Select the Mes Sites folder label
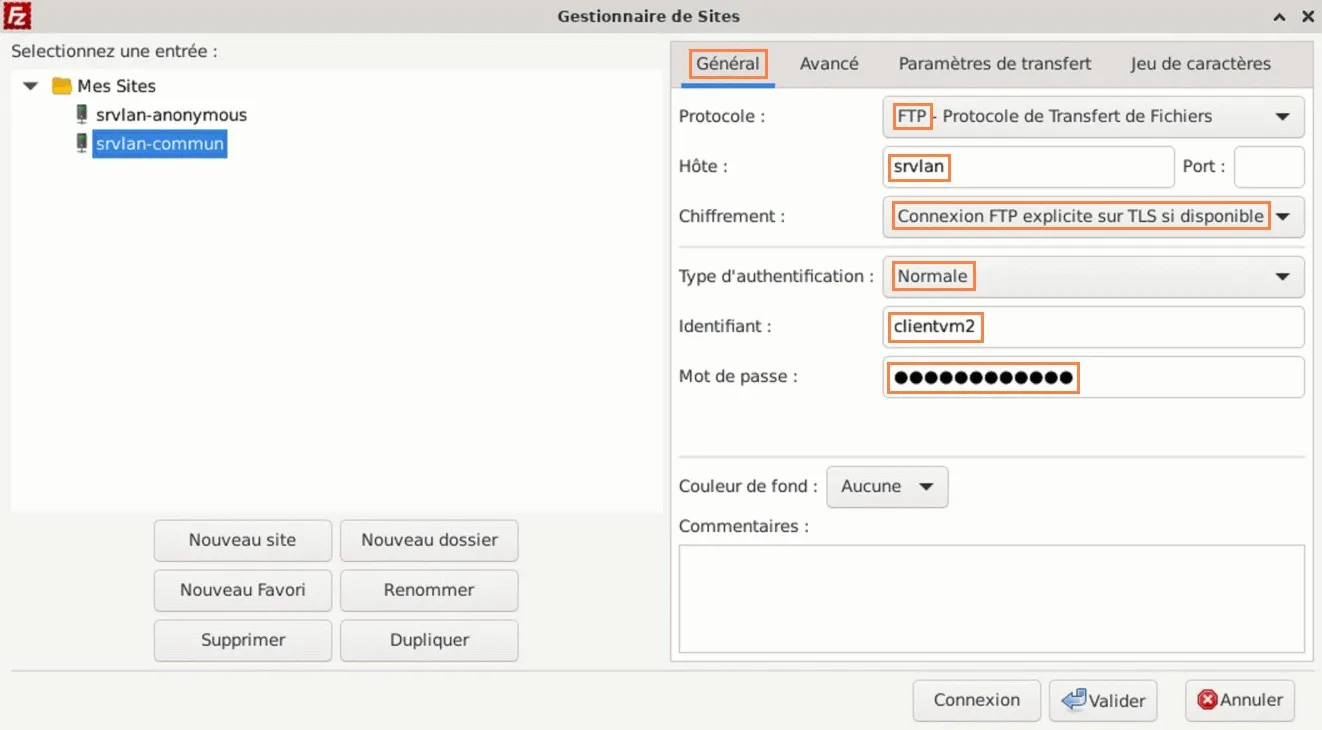 coord(116,86)
